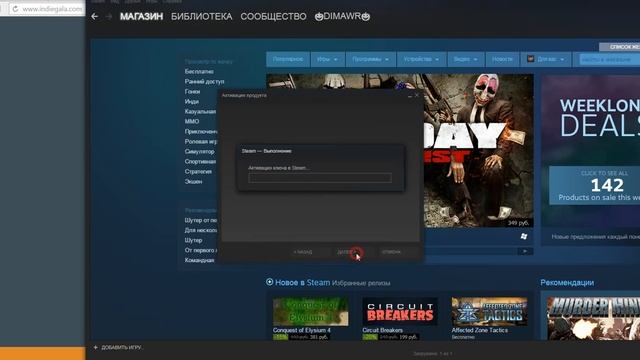Click the Affected Zone Tactics title text

[480, 330]
